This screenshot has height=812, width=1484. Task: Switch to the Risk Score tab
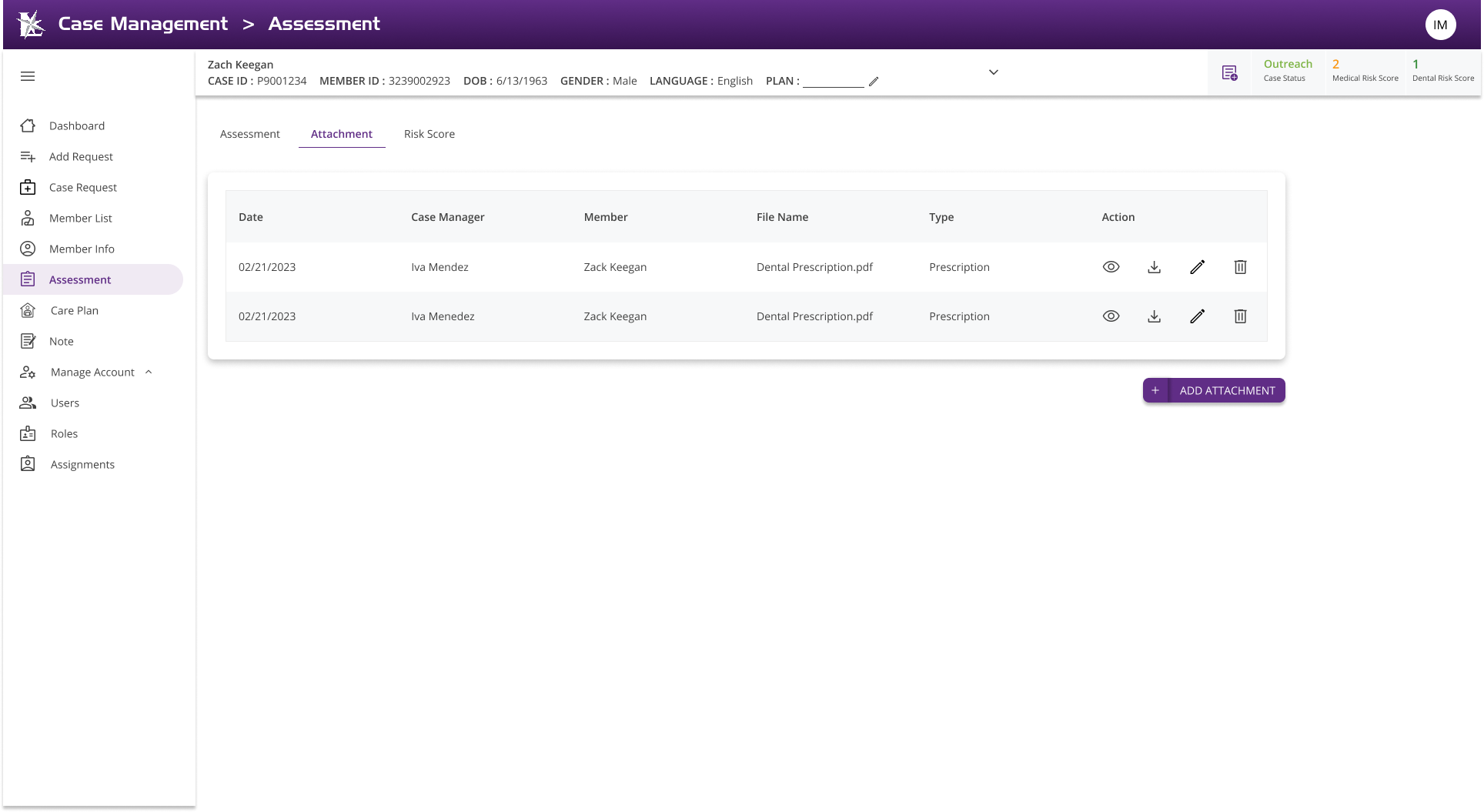pyautogui.click(x=429, y=134)
